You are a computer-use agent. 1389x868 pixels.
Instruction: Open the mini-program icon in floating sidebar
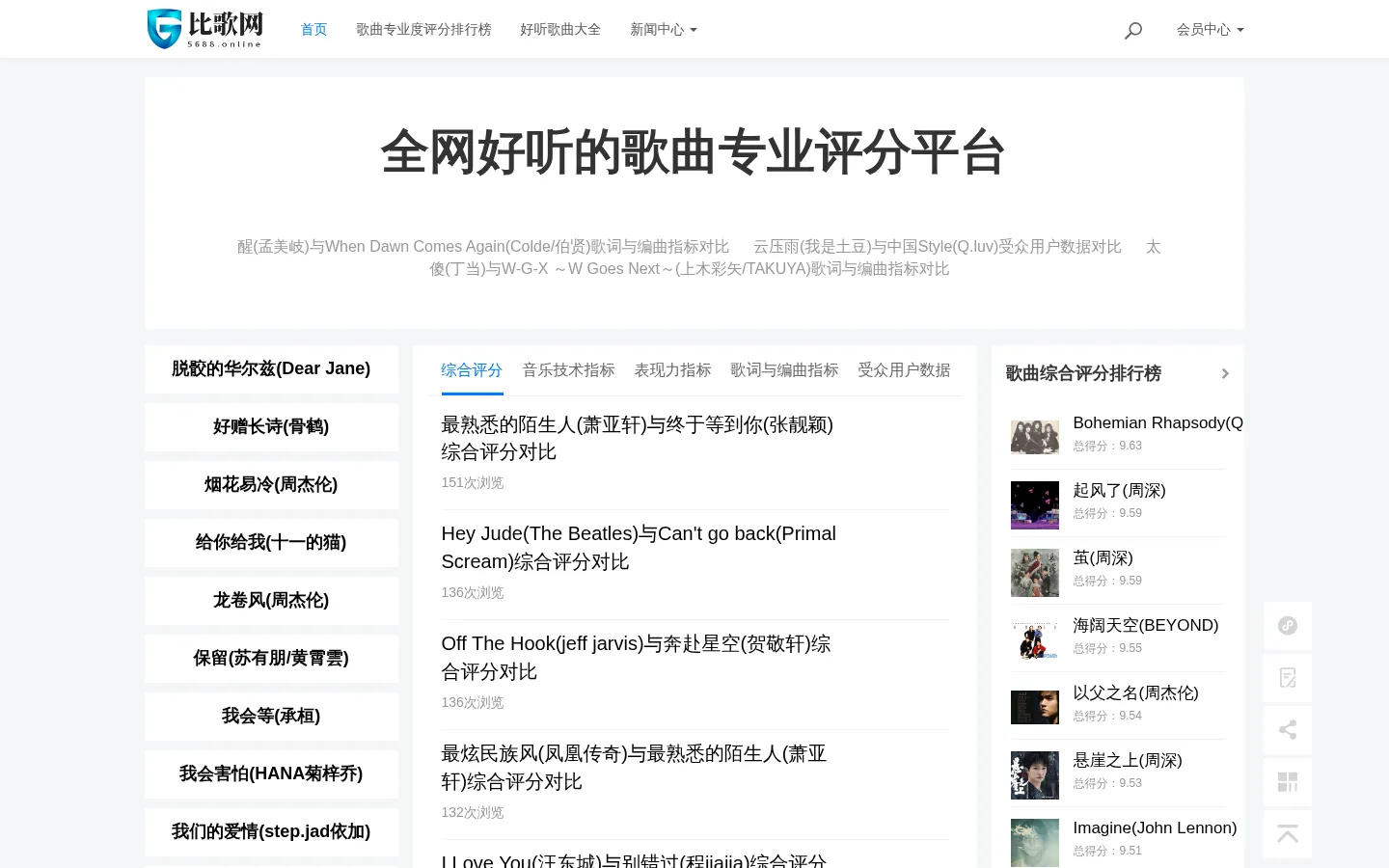point(1288,626)
